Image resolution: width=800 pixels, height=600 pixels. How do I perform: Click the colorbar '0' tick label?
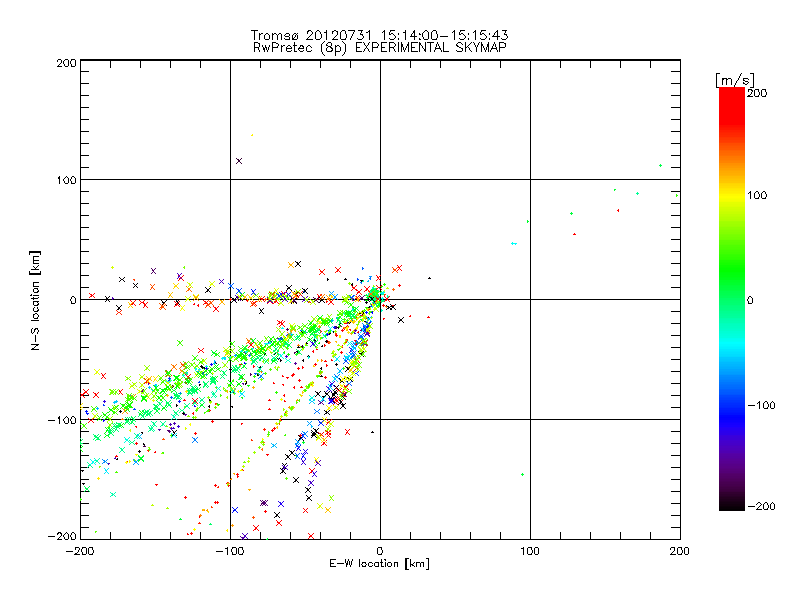(x=750, y=301)
